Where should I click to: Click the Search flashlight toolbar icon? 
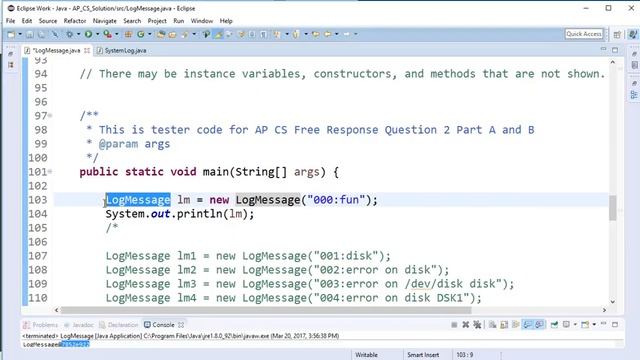point(185,34)
